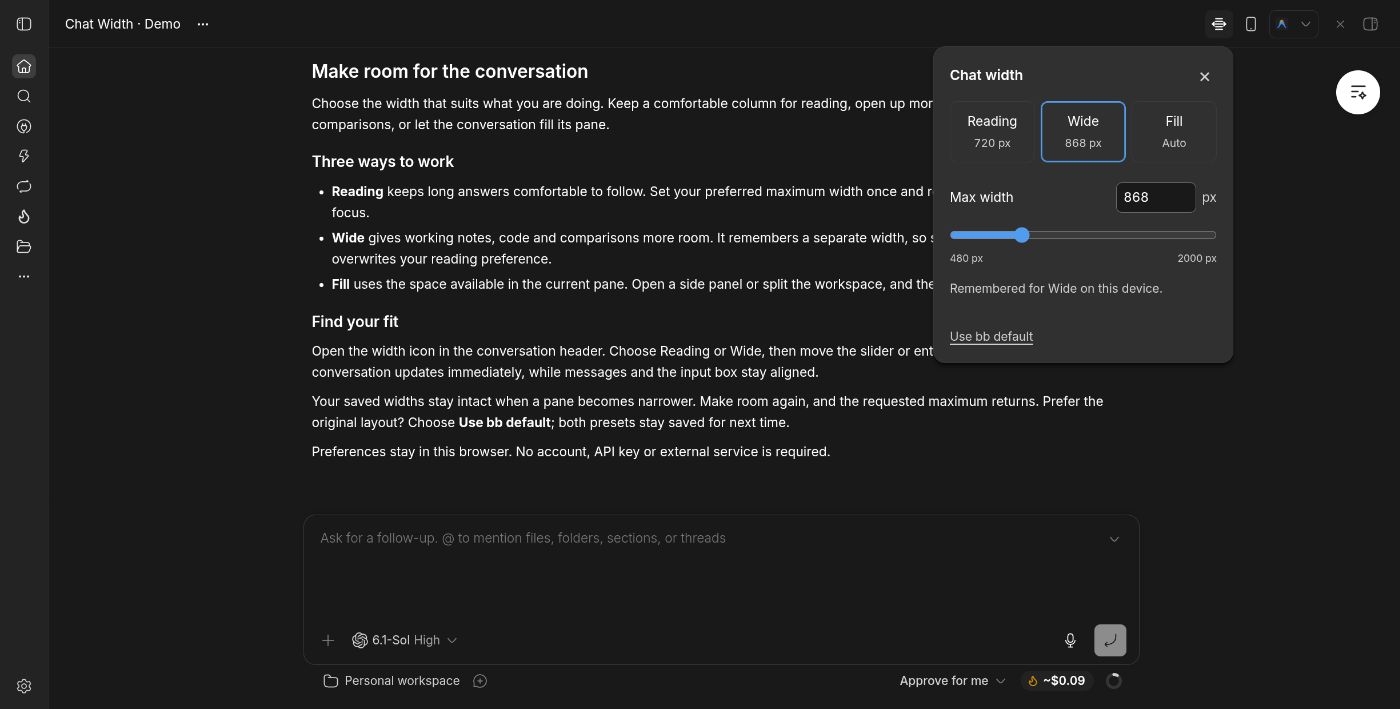Click the Max width slider handle
Image resolution: width=1400 pixels, height=709 pixels.
coord(1021,235)
